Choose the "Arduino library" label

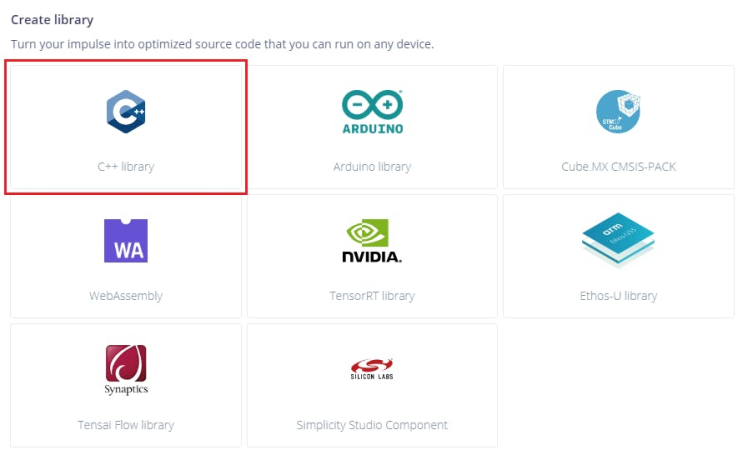372,167
